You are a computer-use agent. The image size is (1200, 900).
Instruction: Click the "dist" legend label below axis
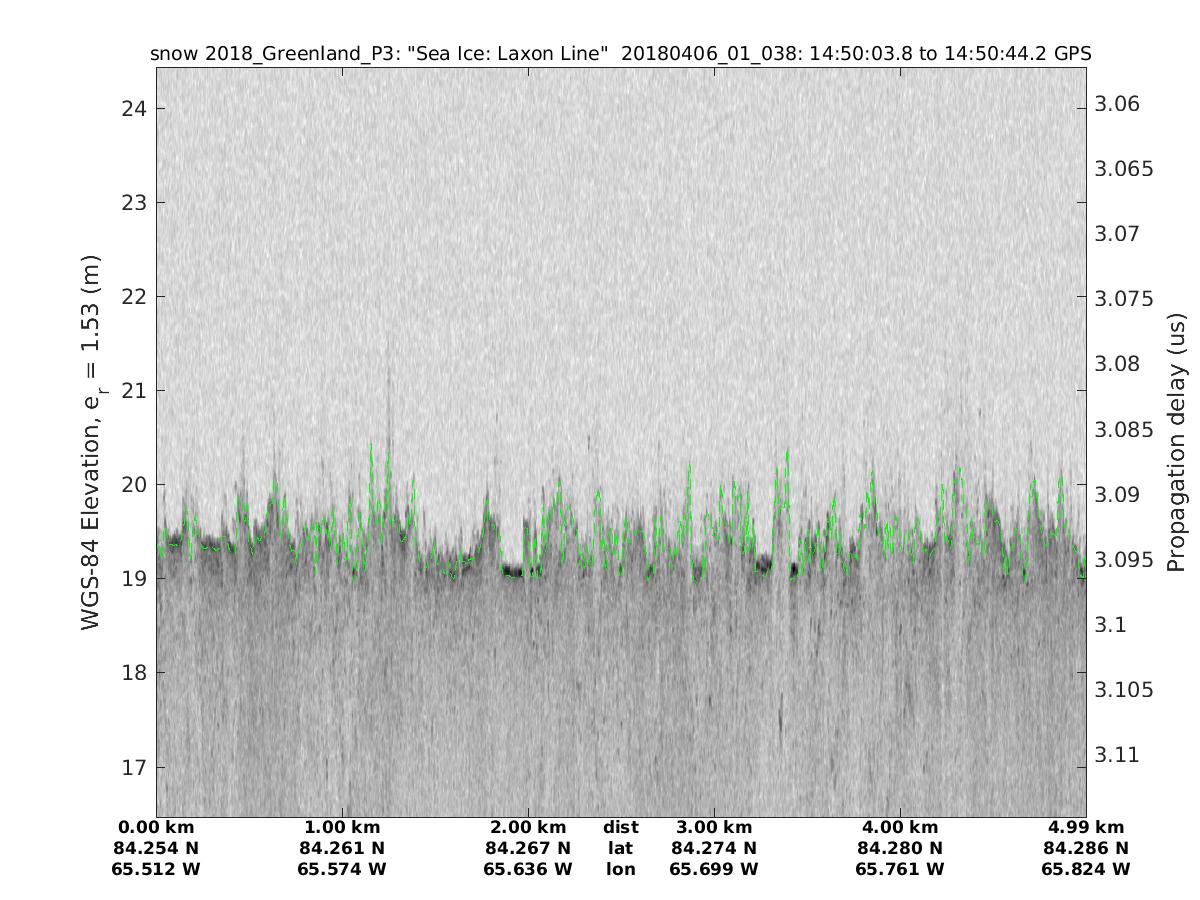click(x=620, y=827)
